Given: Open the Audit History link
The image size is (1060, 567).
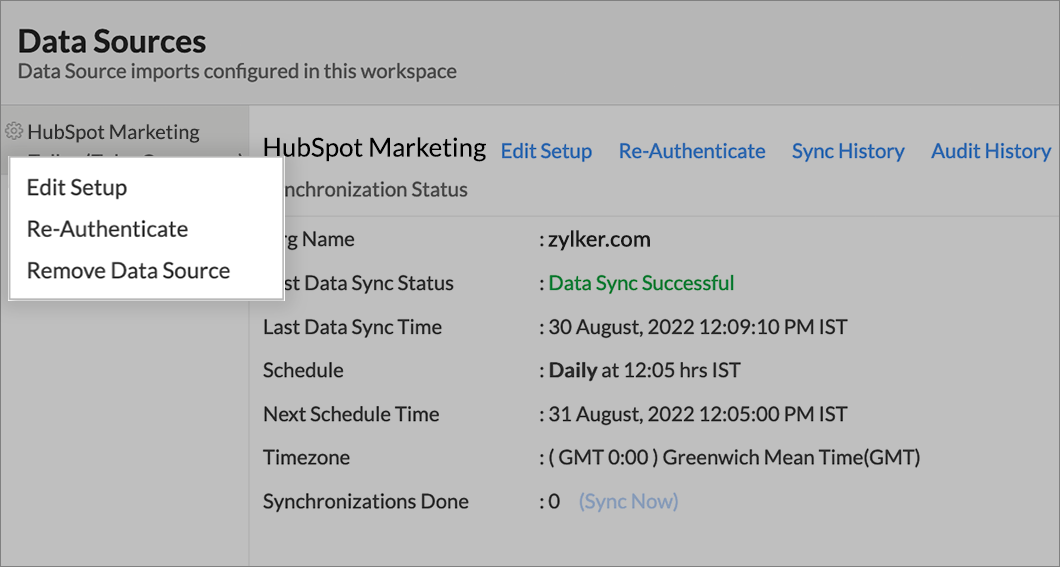Looking at the screenshot, I should [991, 151].
